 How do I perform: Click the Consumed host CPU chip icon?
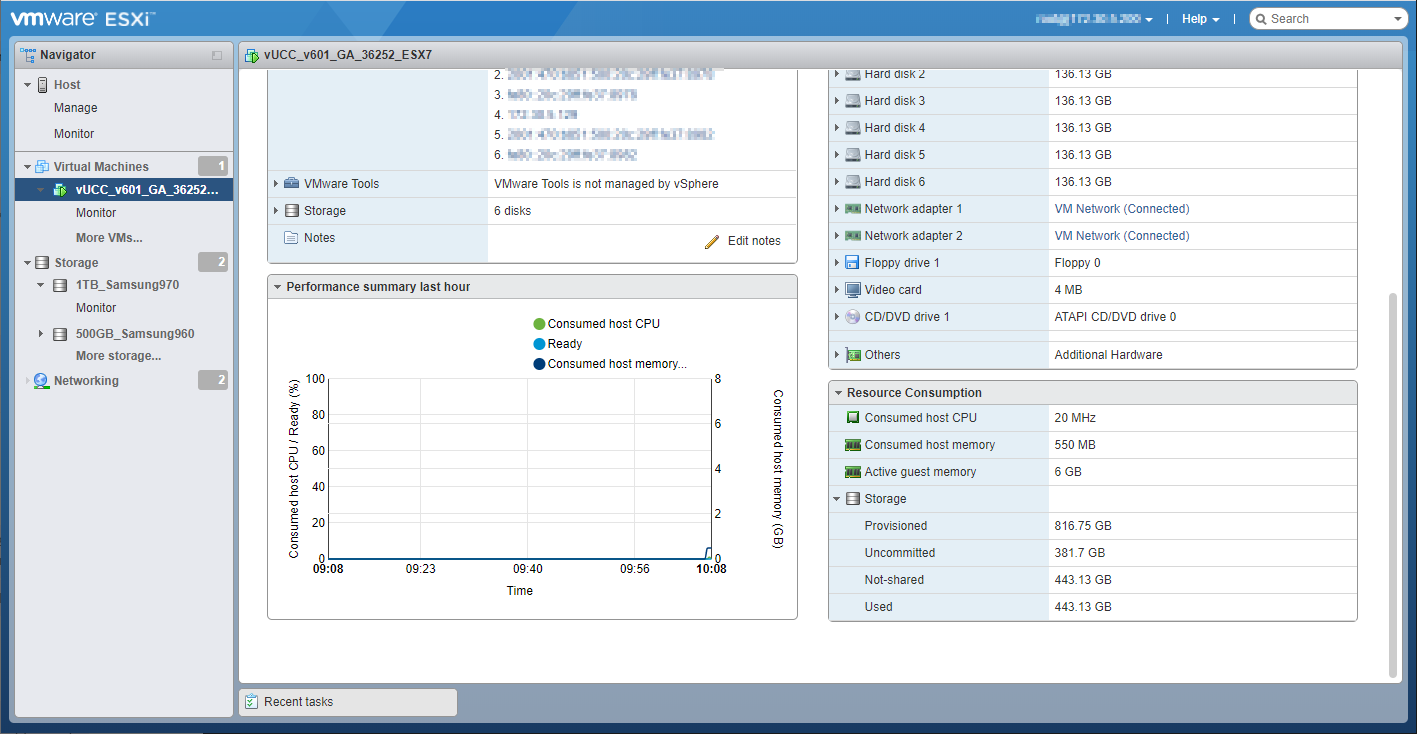[853, 418]
